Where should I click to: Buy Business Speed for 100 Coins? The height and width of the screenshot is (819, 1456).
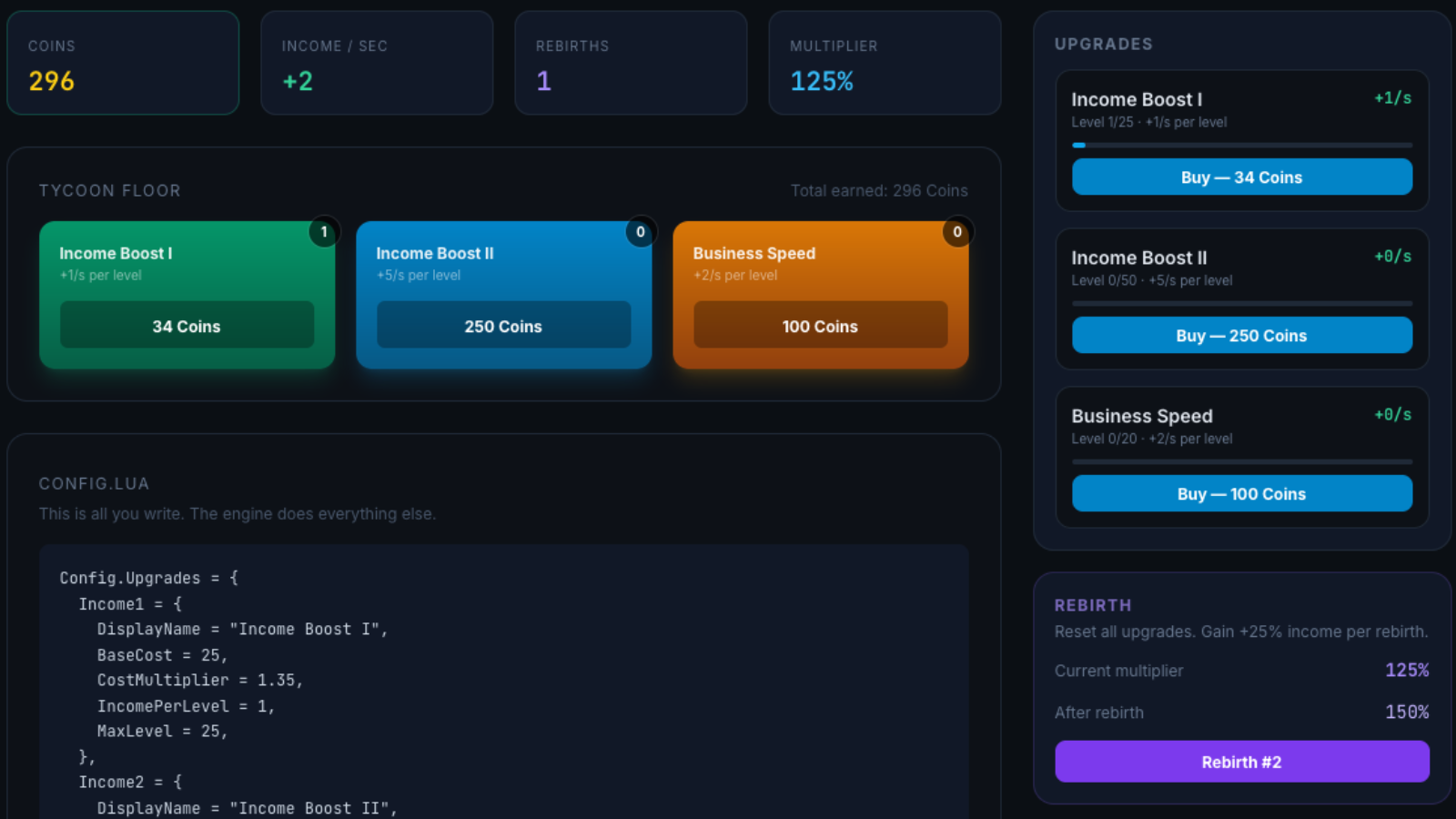(x=1242, y=493)
